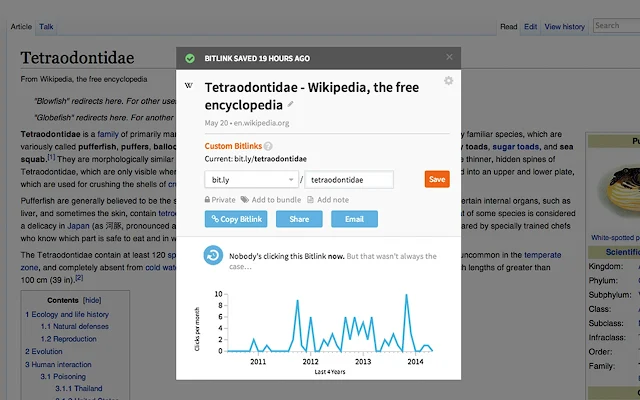Screen dimensions: 640x400
Task: Click the settings gear in Bitlink popup
Action: tap(448, 81)
